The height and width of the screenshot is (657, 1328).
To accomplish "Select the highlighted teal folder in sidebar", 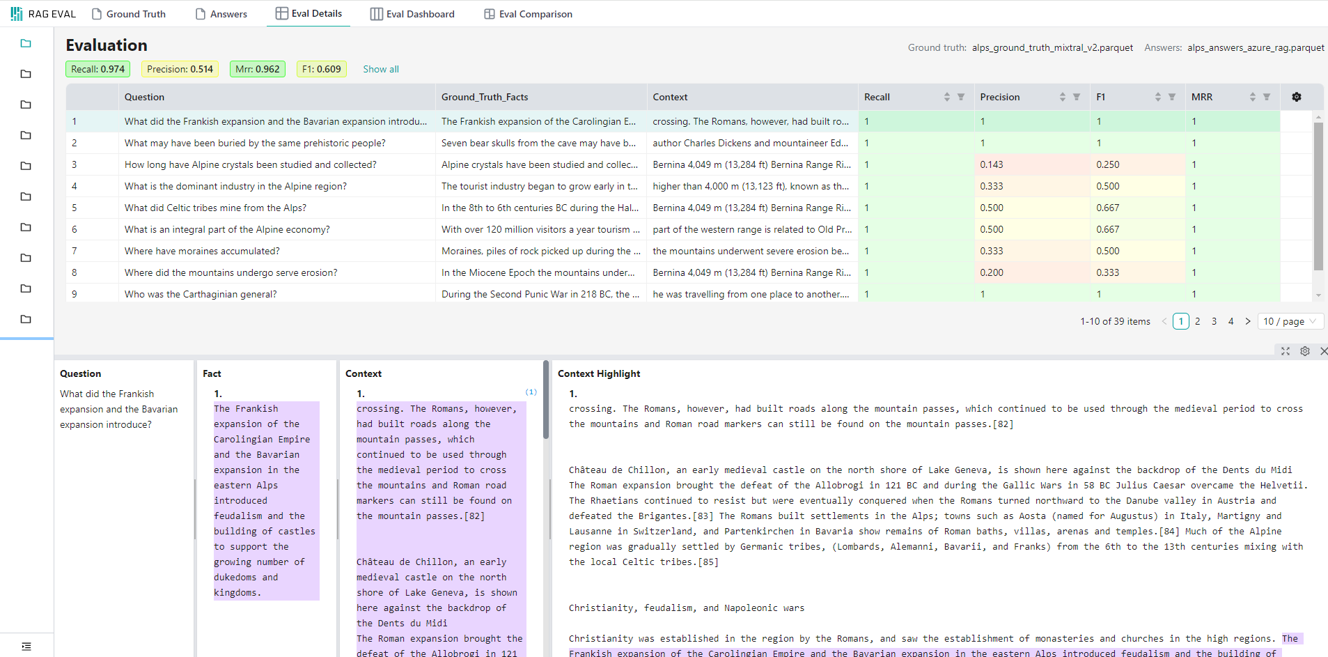I will (26, 43).
